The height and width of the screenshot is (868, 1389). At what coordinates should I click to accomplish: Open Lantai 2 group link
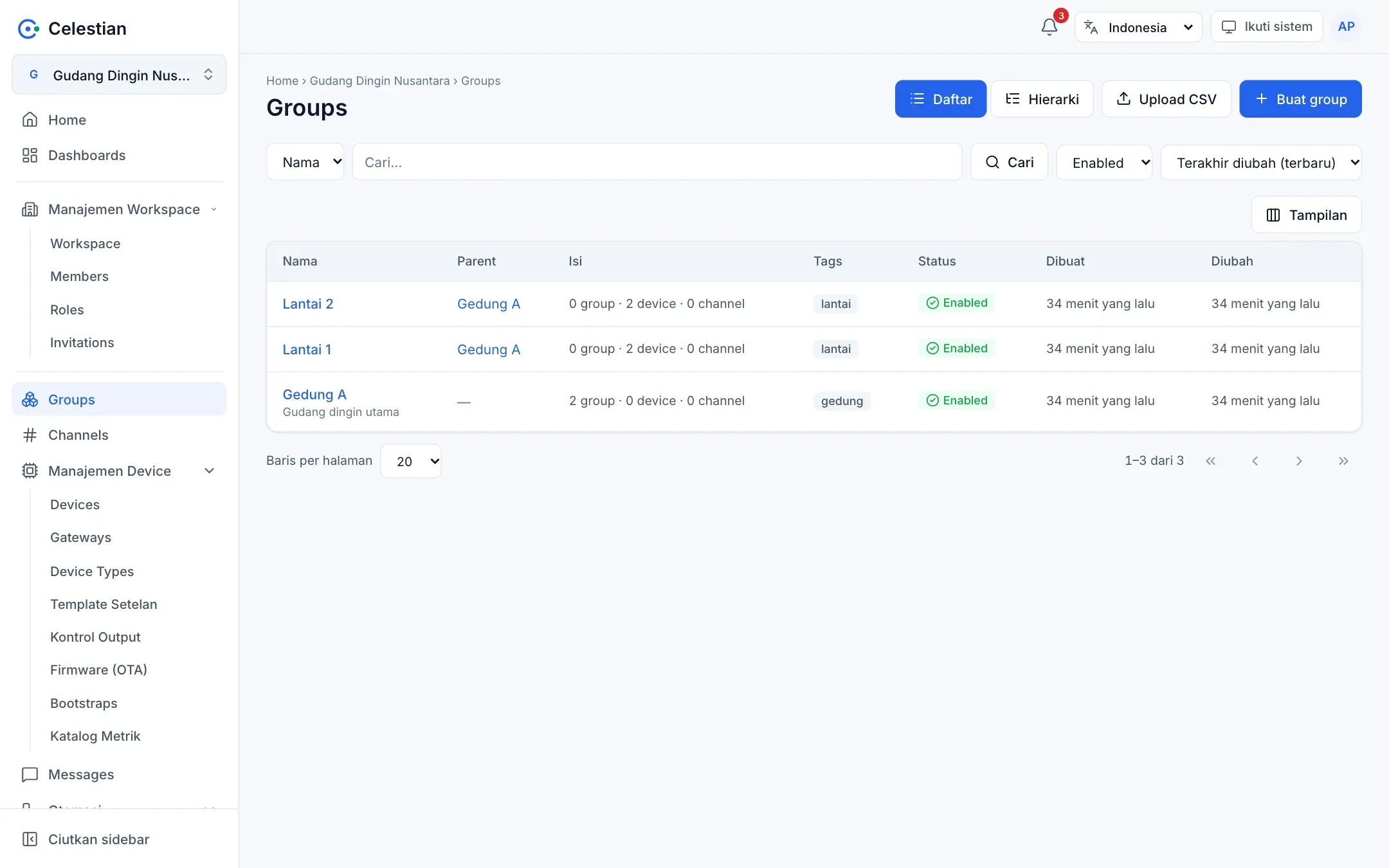click(x=308, y=303)
